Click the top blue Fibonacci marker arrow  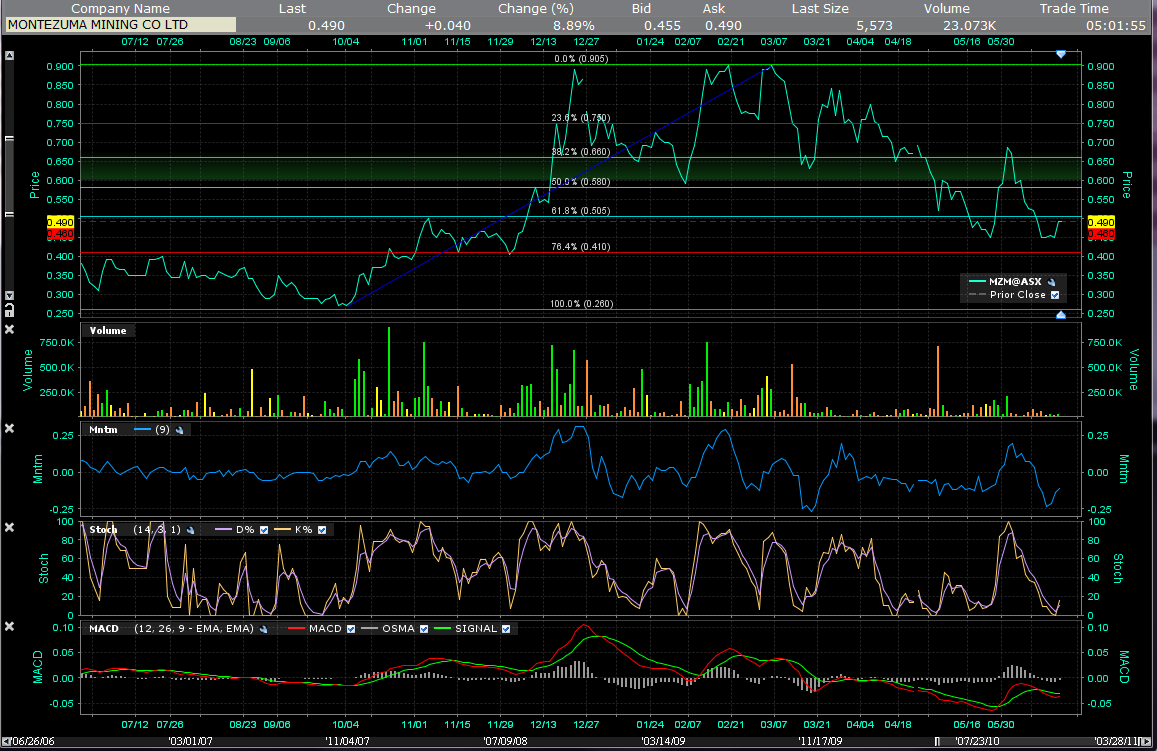click(1061, 54)
